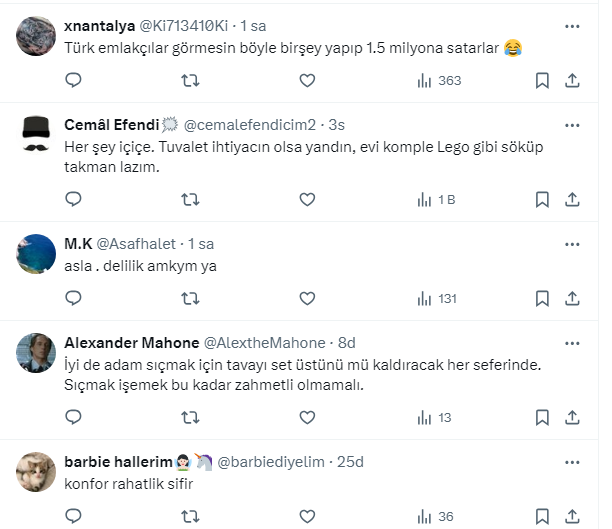Open the 8d timestamp on Mahone's tweet
This screenshot has width=612, height=529.
point(346,342)
